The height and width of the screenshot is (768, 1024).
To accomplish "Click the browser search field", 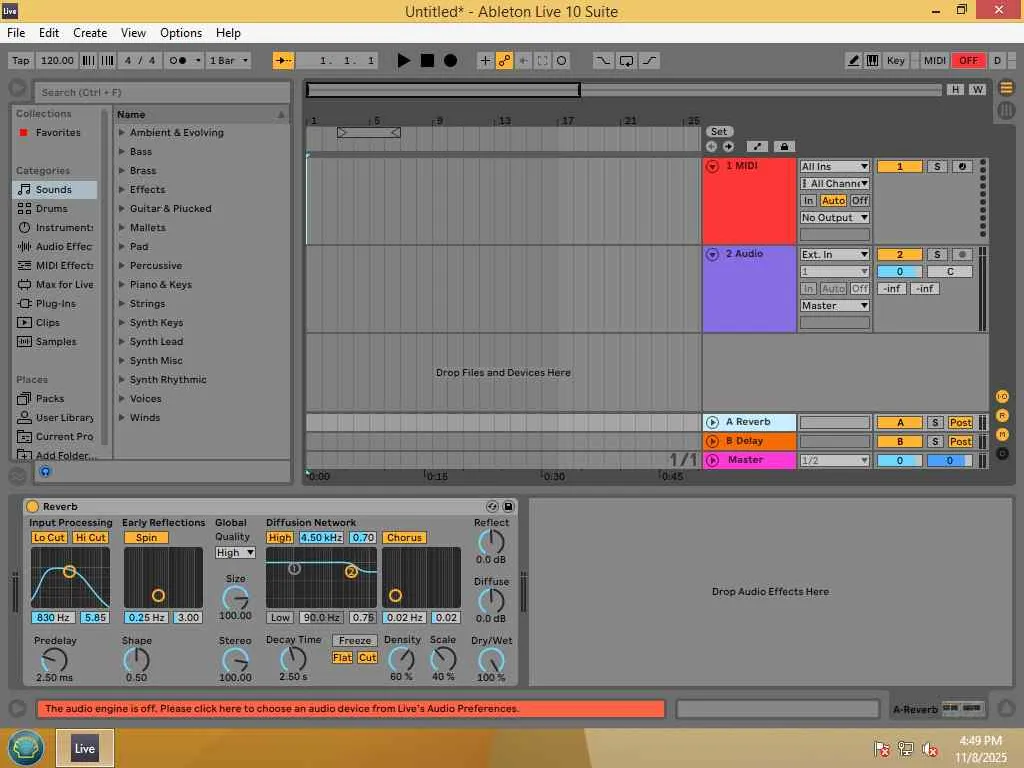I will tap(162, 92).
